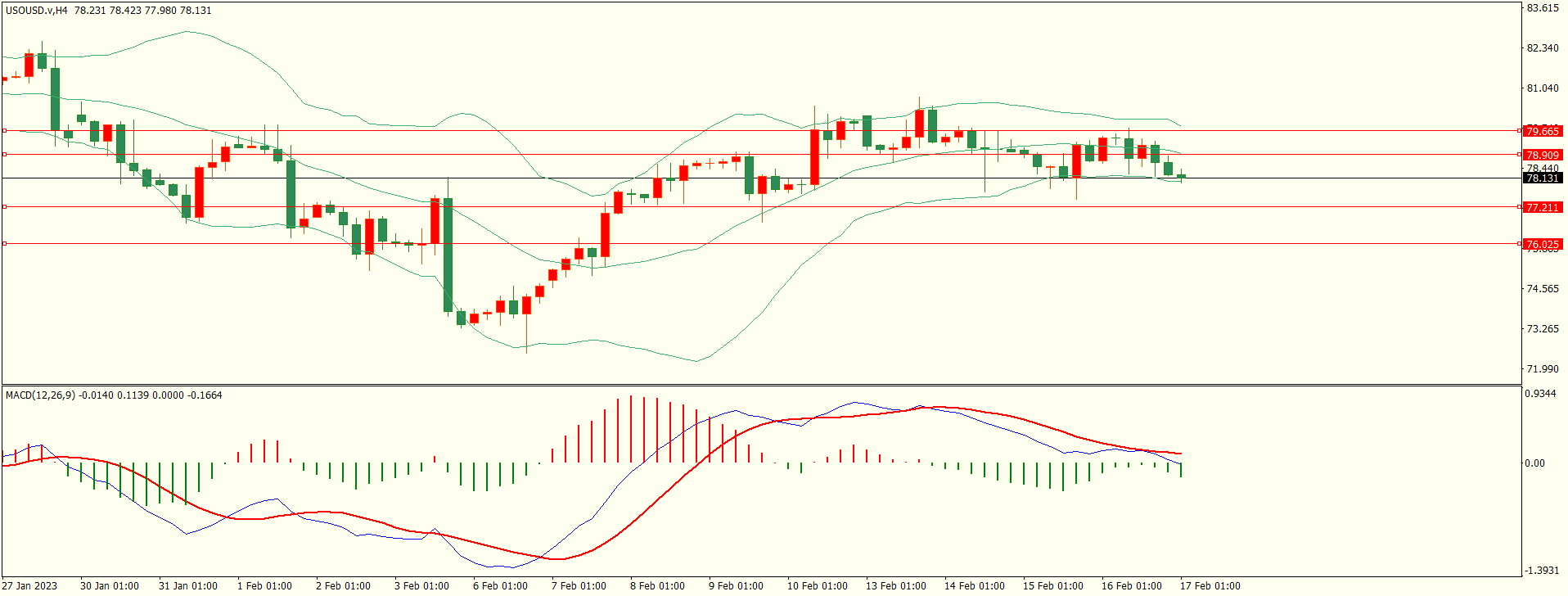Select the MACD(12,26,9) indicator label
Viewport: 1568px width, 596px height.
(40, 395)
